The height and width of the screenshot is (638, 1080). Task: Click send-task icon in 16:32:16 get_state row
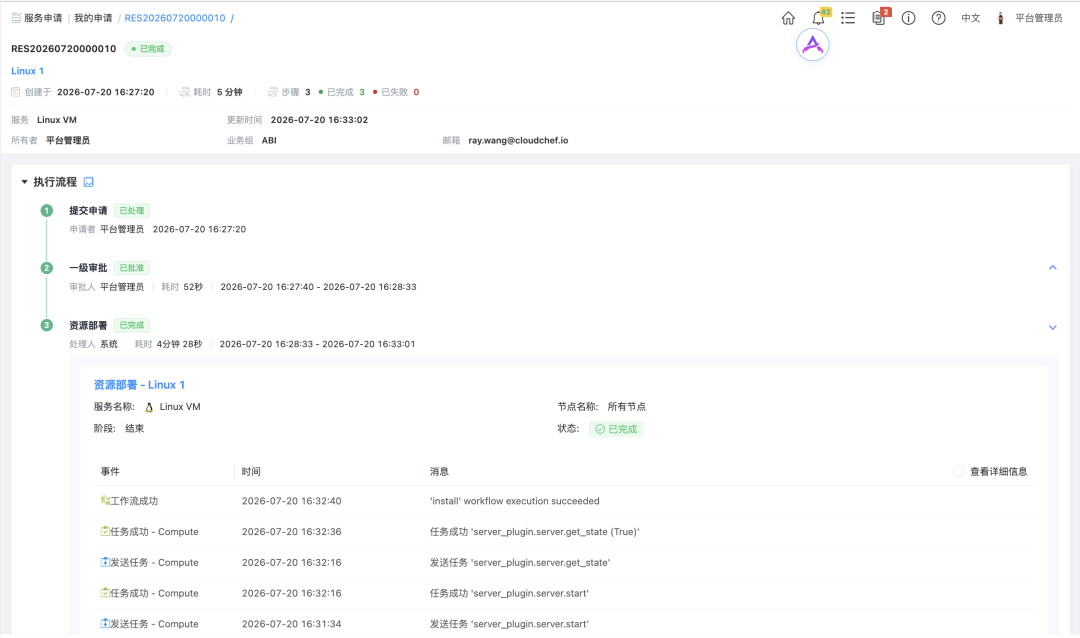[105, 562]
